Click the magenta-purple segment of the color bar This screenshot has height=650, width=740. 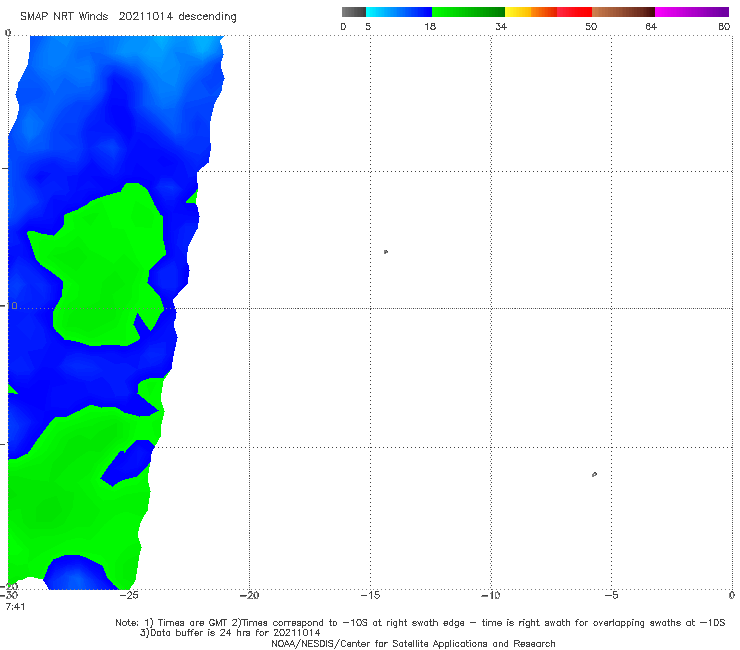point(692,12)
